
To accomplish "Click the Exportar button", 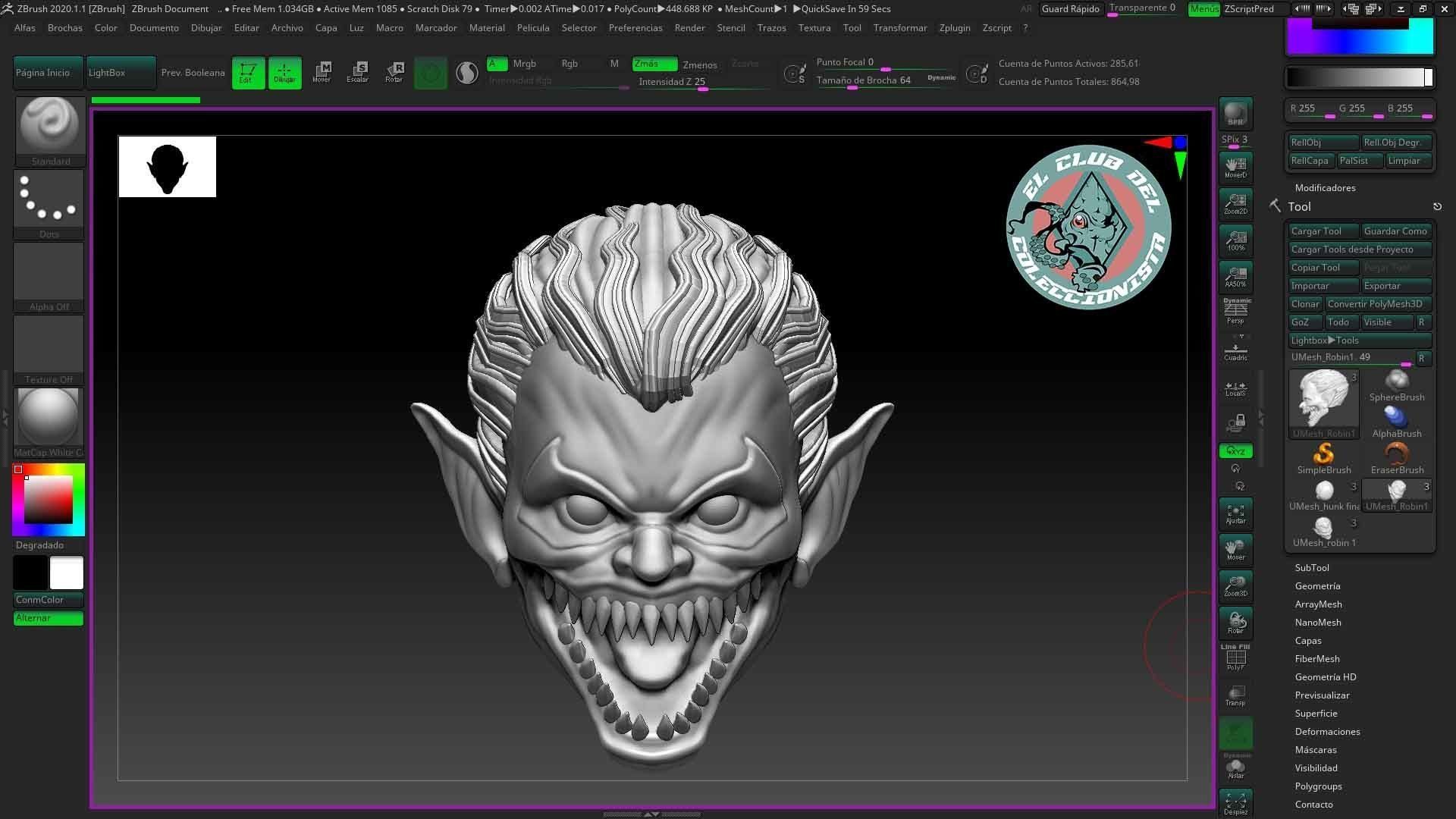I will tap(1396, 286).
